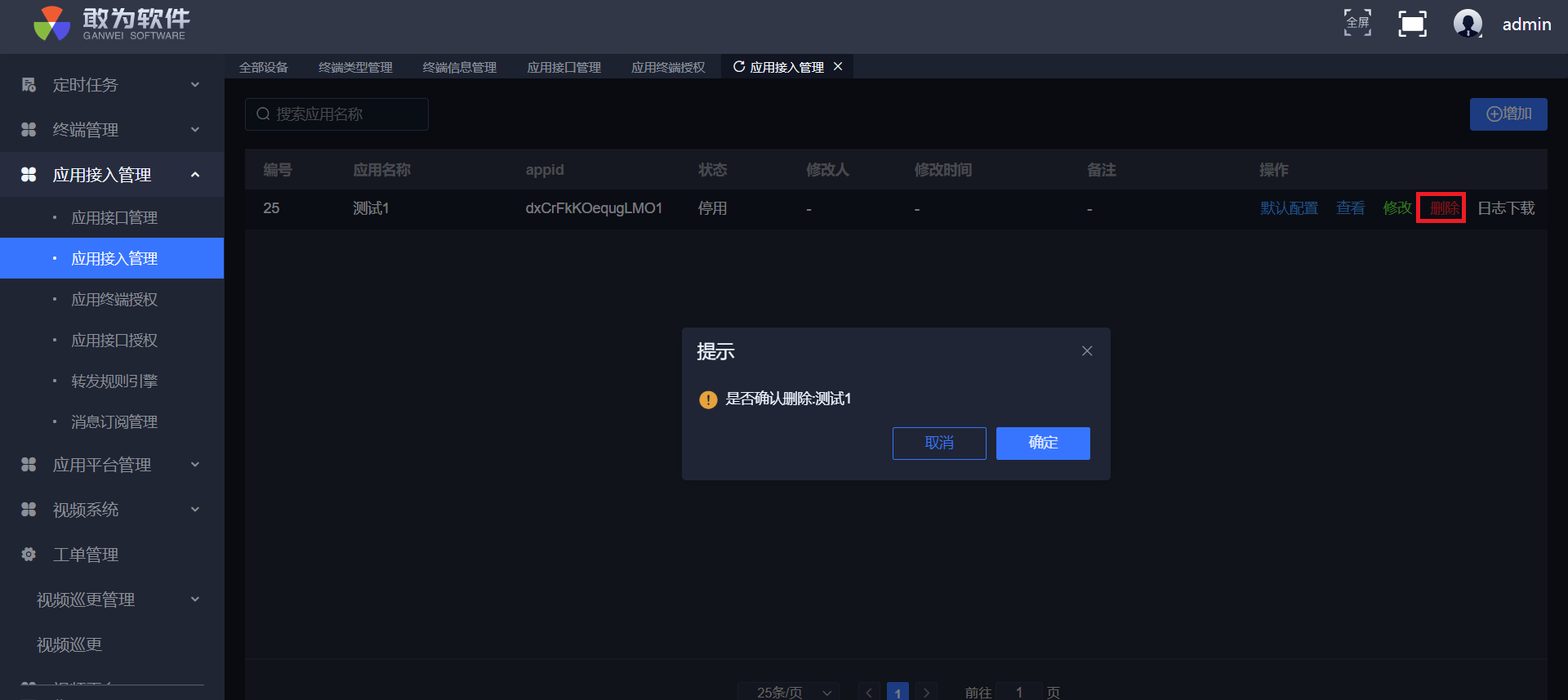Screen dimensions: 1568x700
Task: Click 取消 to cancel deletion
Action: tap(939, 443)
